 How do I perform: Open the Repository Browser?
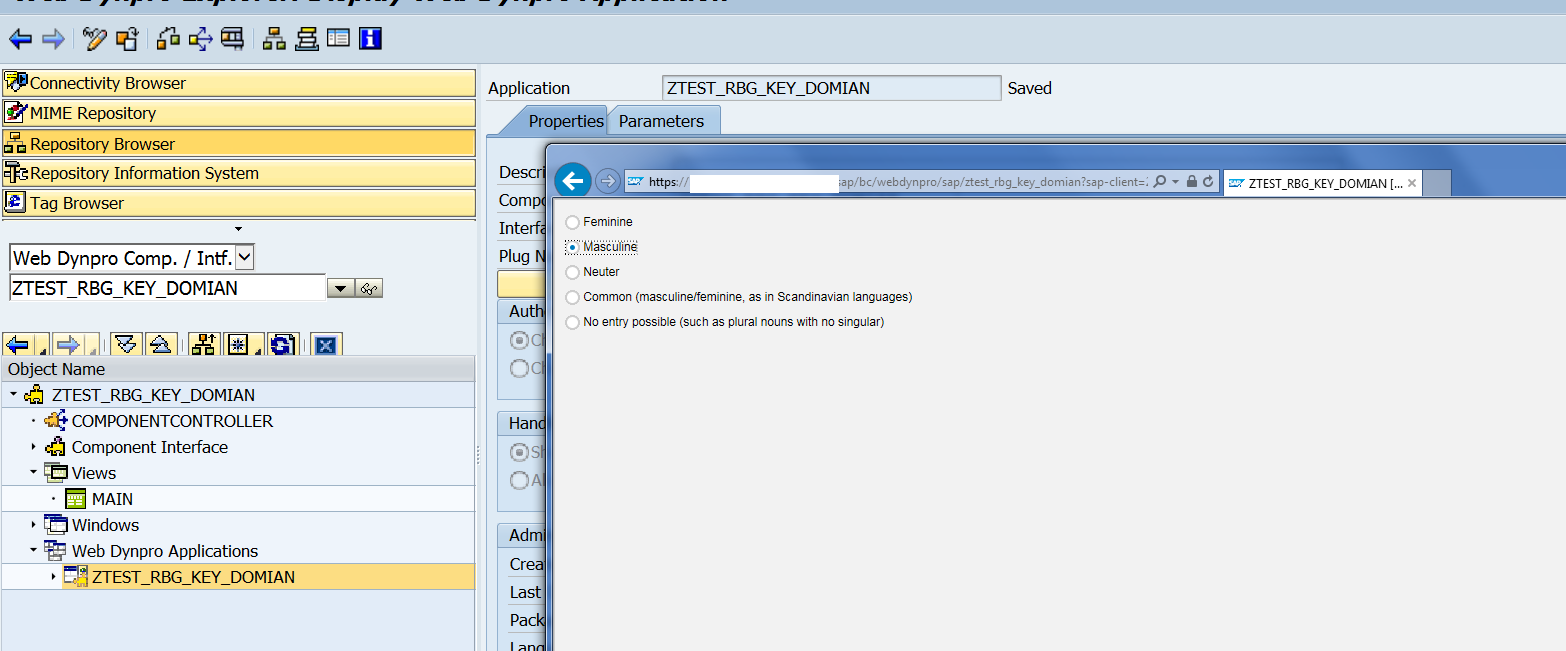click(x=239, y=143)
